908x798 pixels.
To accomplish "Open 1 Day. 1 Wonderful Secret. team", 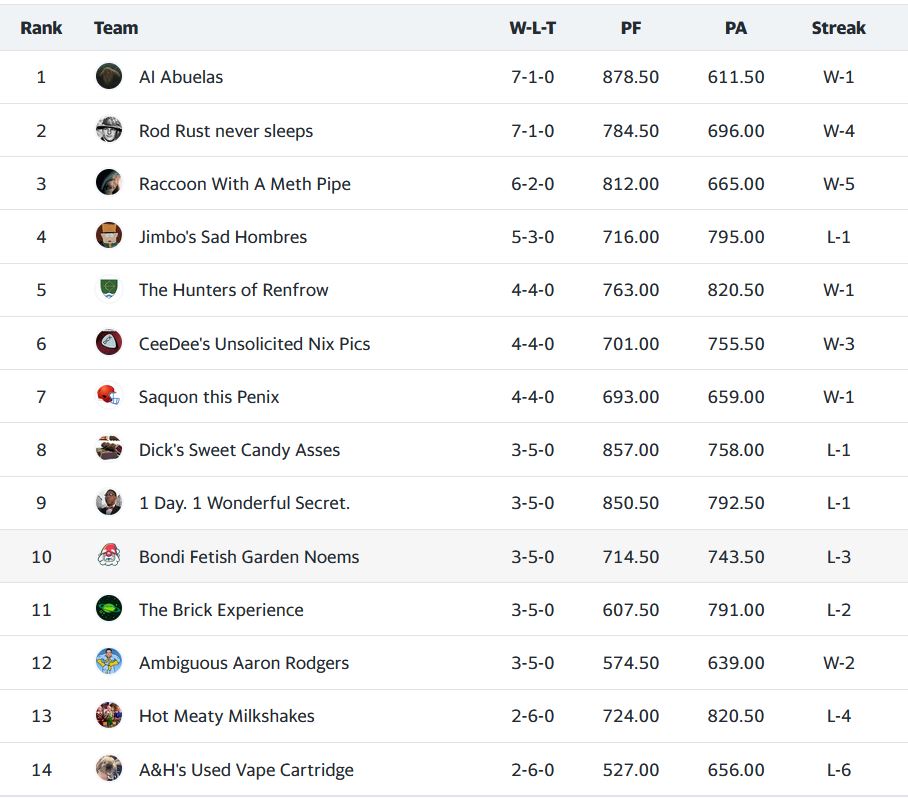I will (244, 503).
